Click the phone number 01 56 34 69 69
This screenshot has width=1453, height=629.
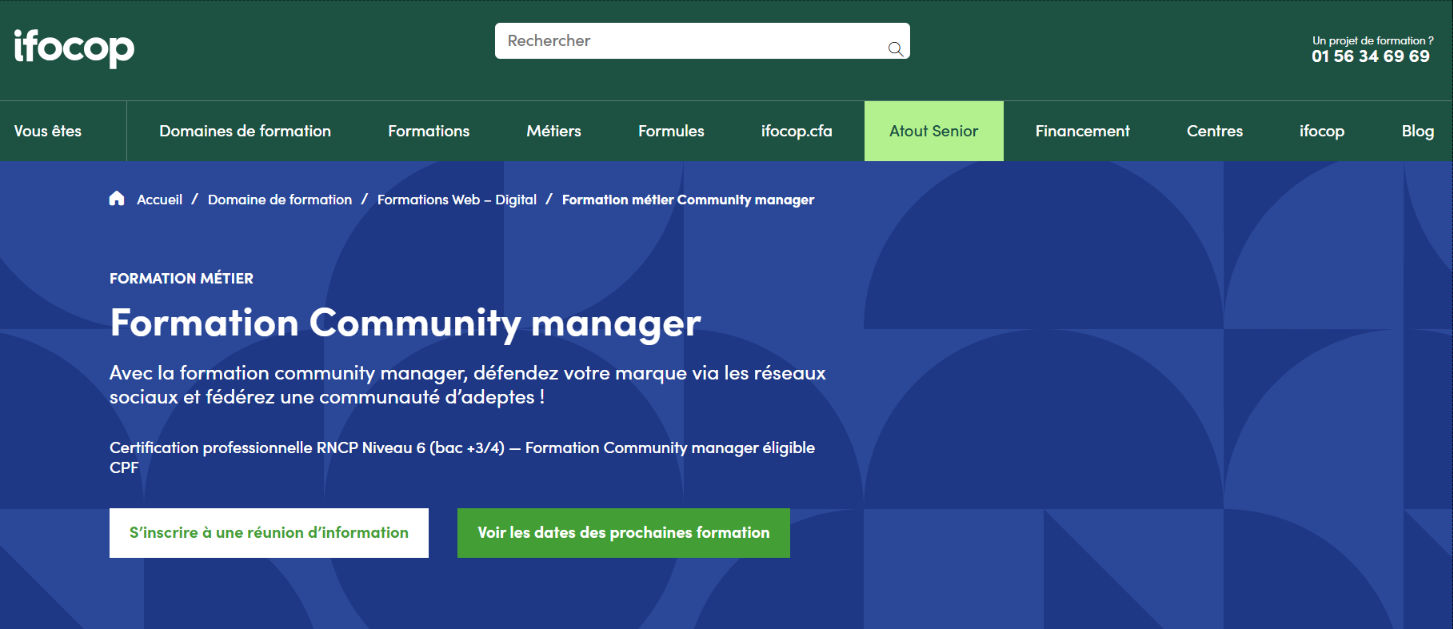1370,57
